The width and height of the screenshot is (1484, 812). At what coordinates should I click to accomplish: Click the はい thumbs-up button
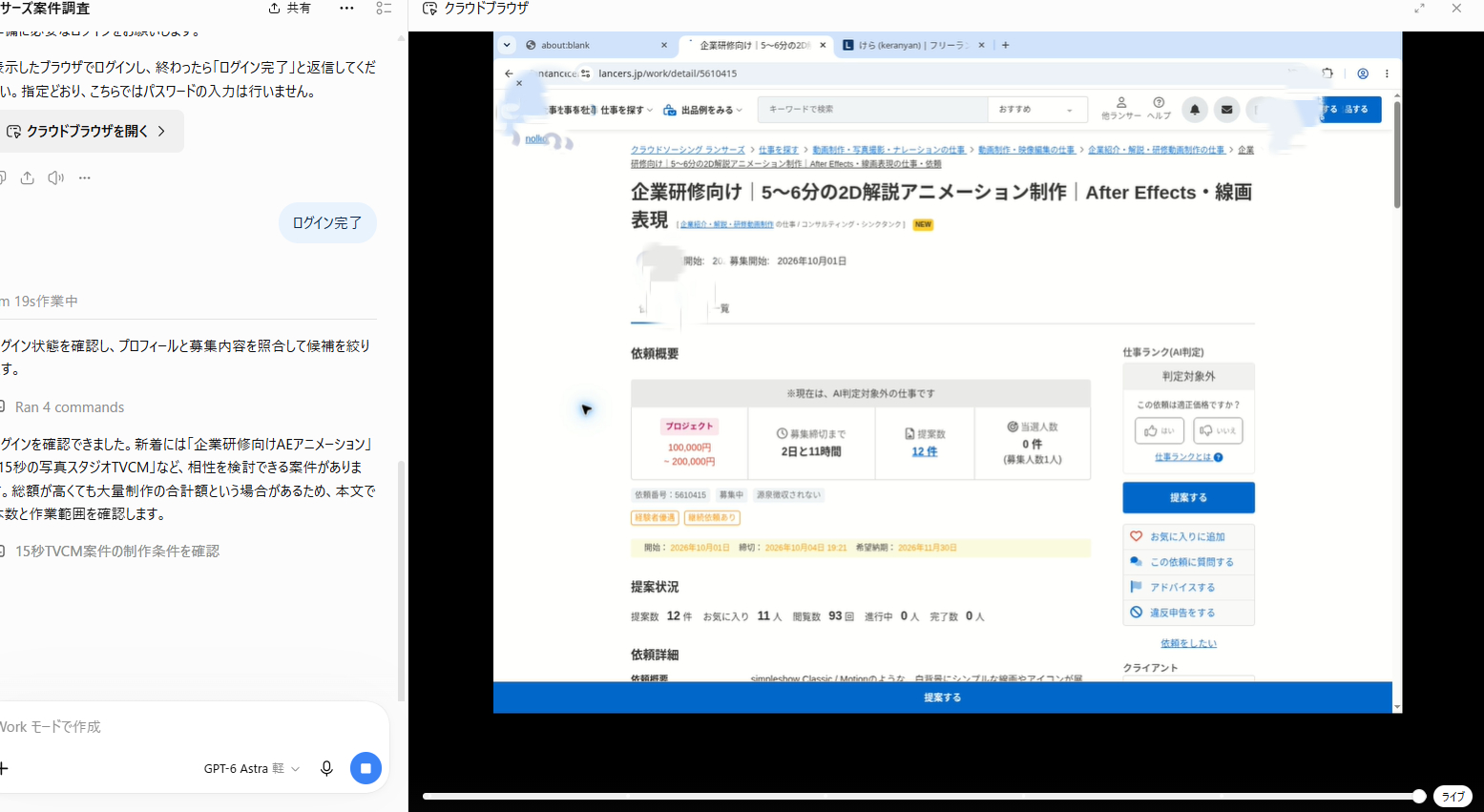1160,430
